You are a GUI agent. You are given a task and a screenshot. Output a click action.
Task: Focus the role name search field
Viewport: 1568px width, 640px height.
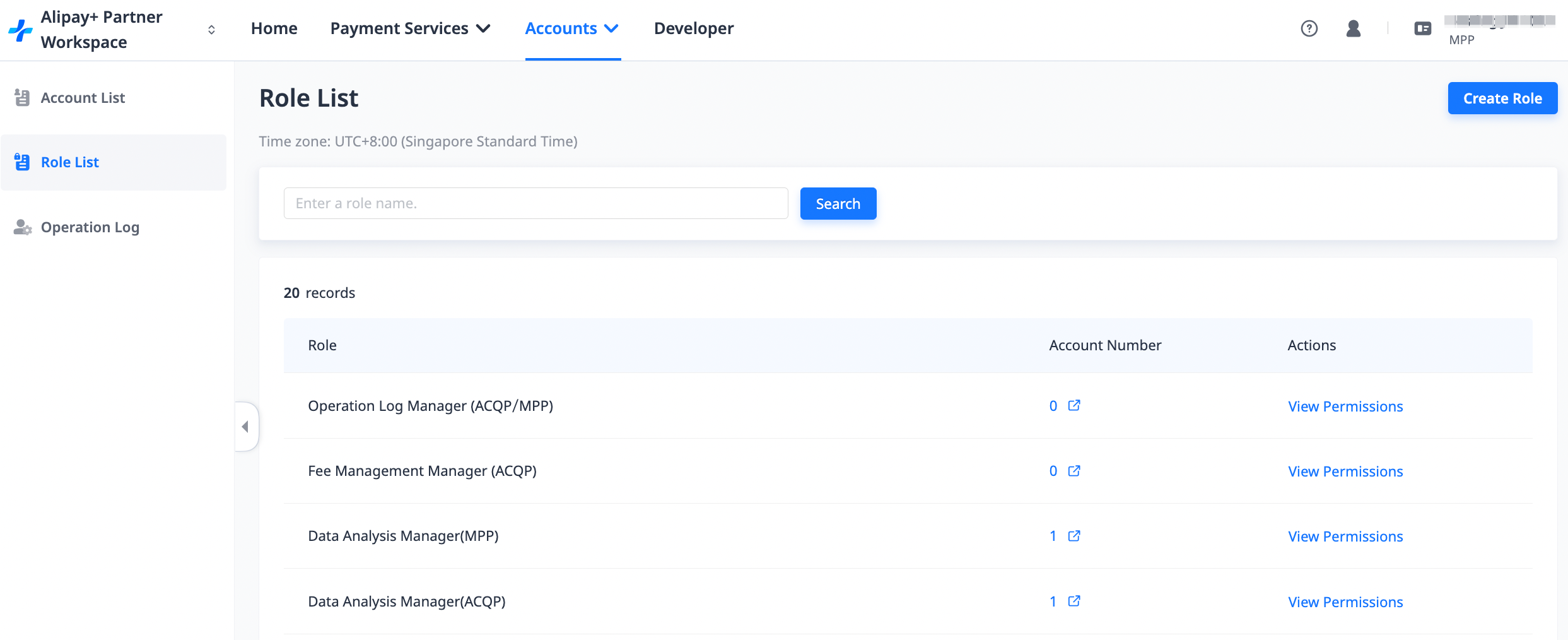535,203
